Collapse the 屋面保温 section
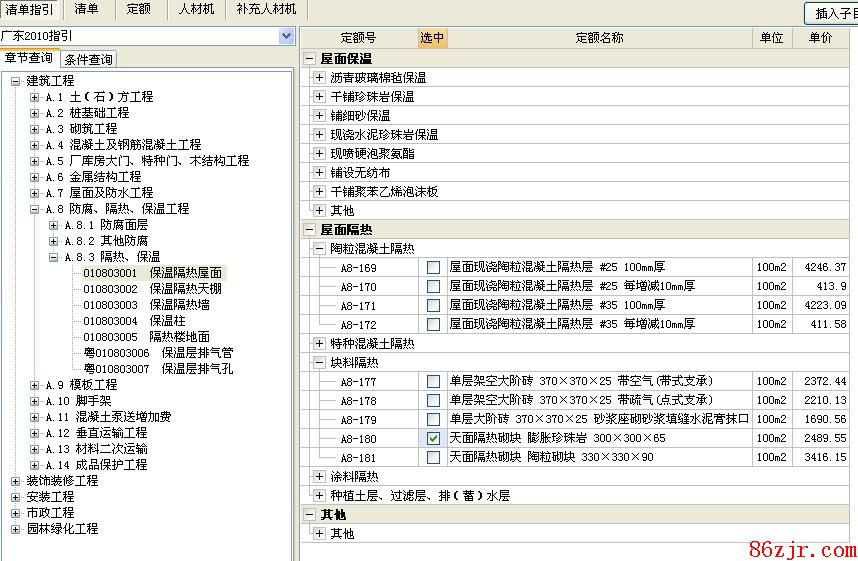This screenshot has height=561, width=858. tap(310, 59)
